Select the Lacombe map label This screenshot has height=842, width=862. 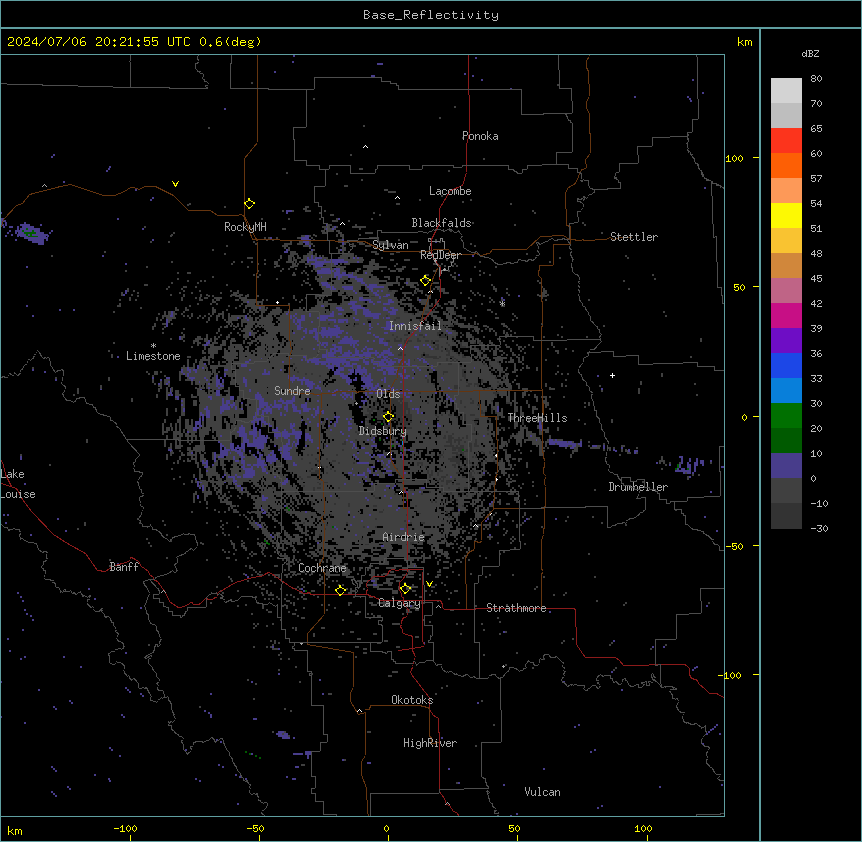pyautogui.click(x=450, y=191)
